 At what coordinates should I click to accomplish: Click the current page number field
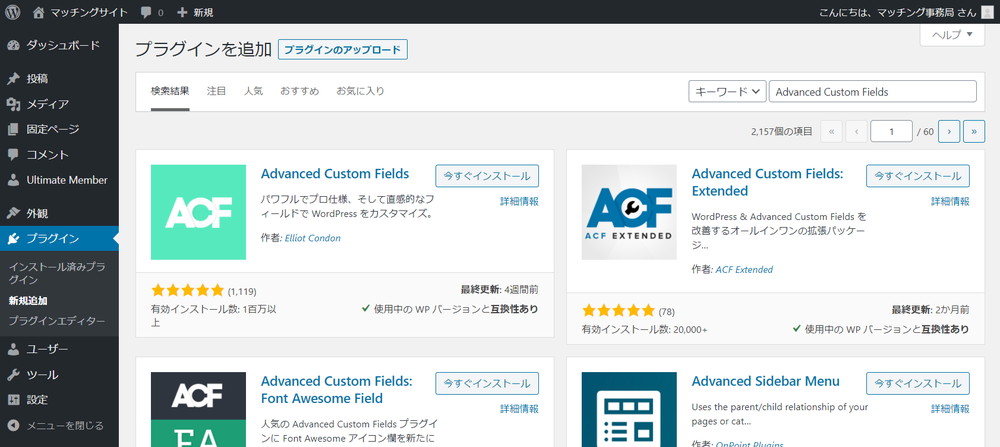point(891,132)
